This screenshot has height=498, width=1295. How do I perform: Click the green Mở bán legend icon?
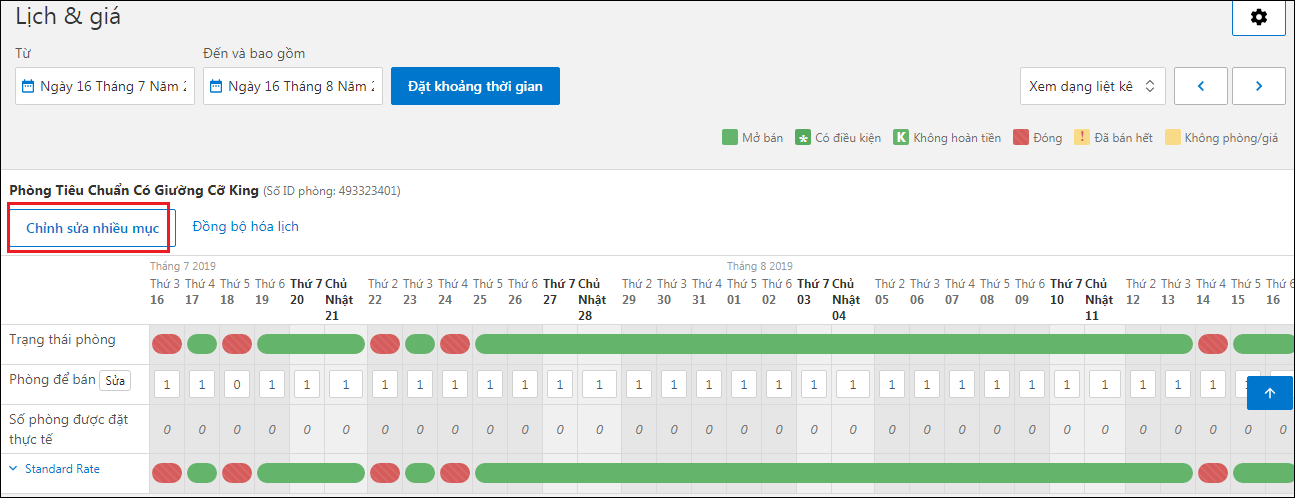tap(729, 137)
